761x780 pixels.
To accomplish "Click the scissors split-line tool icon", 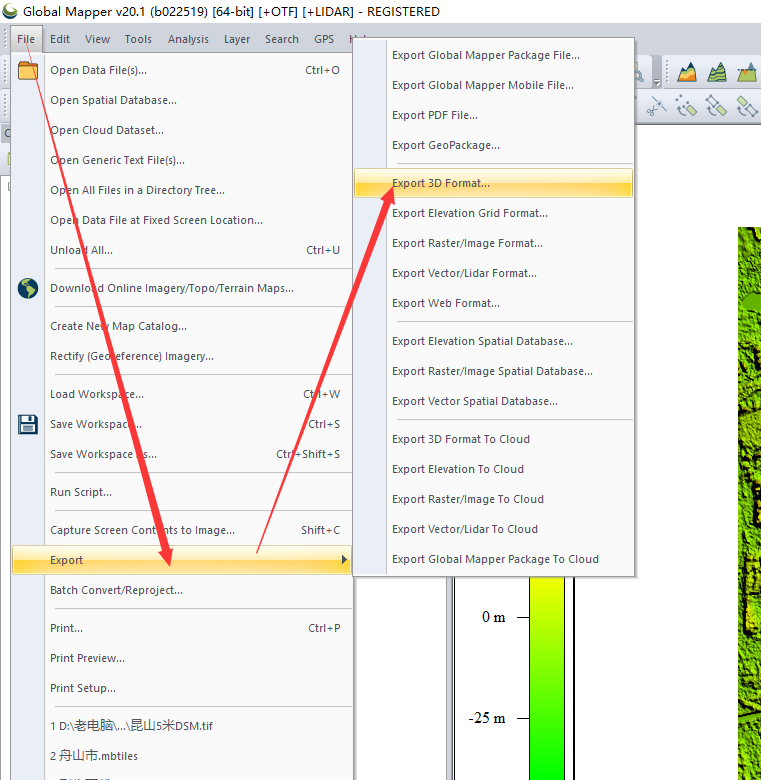I will coord(657,106).
